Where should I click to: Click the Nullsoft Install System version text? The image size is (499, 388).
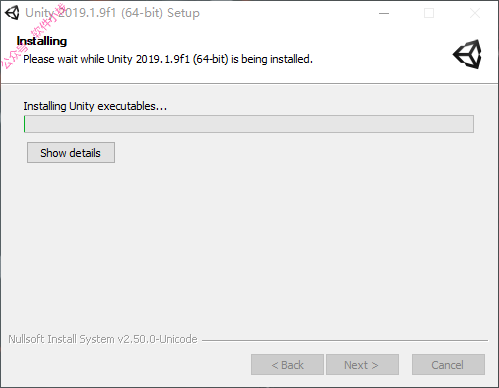coord(103,339)
